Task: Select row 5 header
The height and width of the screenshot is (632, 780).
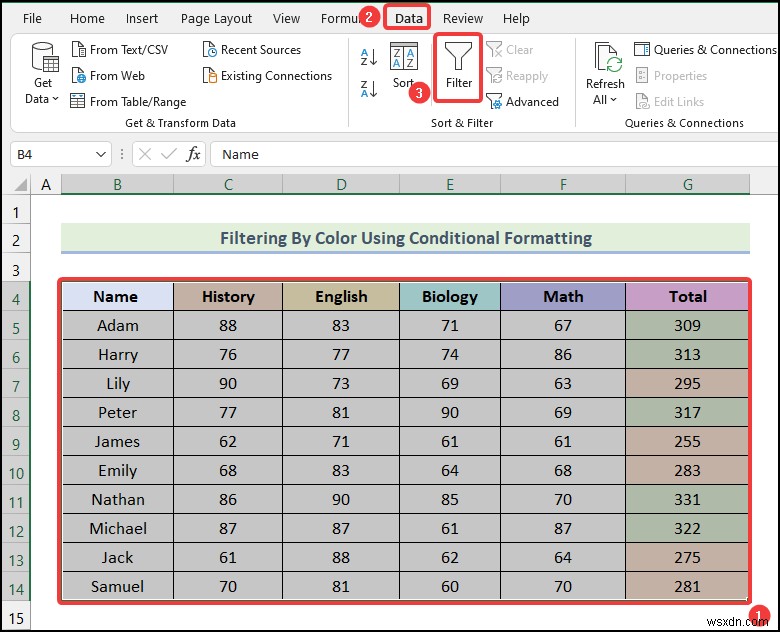Action: tap(16, 328)
